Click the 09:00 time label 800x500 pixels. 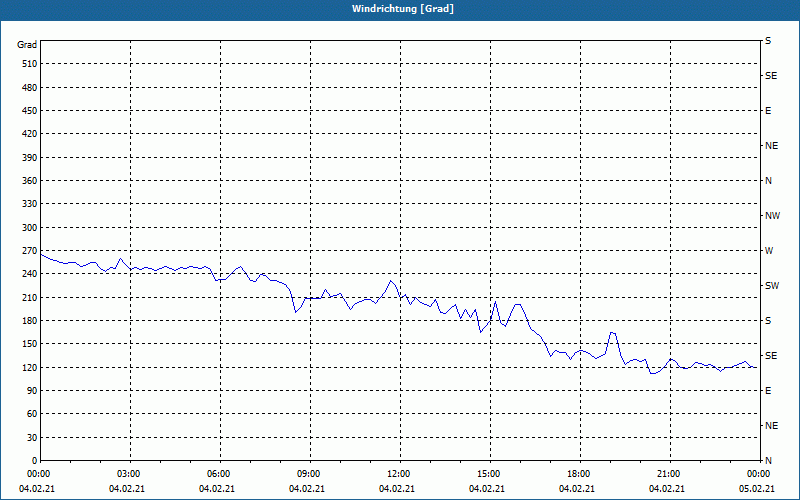click(x=308, y=474)
